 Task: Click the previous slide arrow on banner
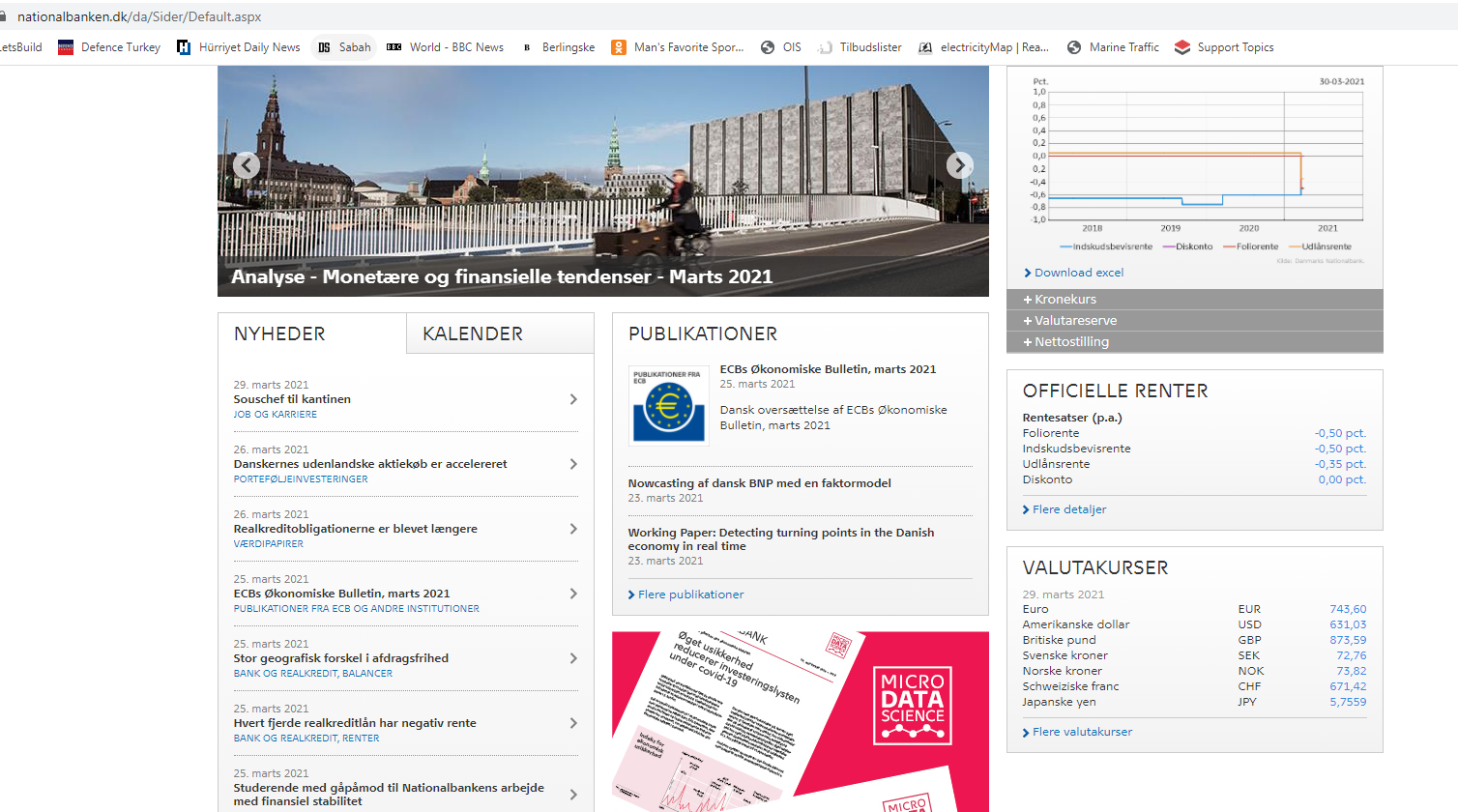click(247, 165)
